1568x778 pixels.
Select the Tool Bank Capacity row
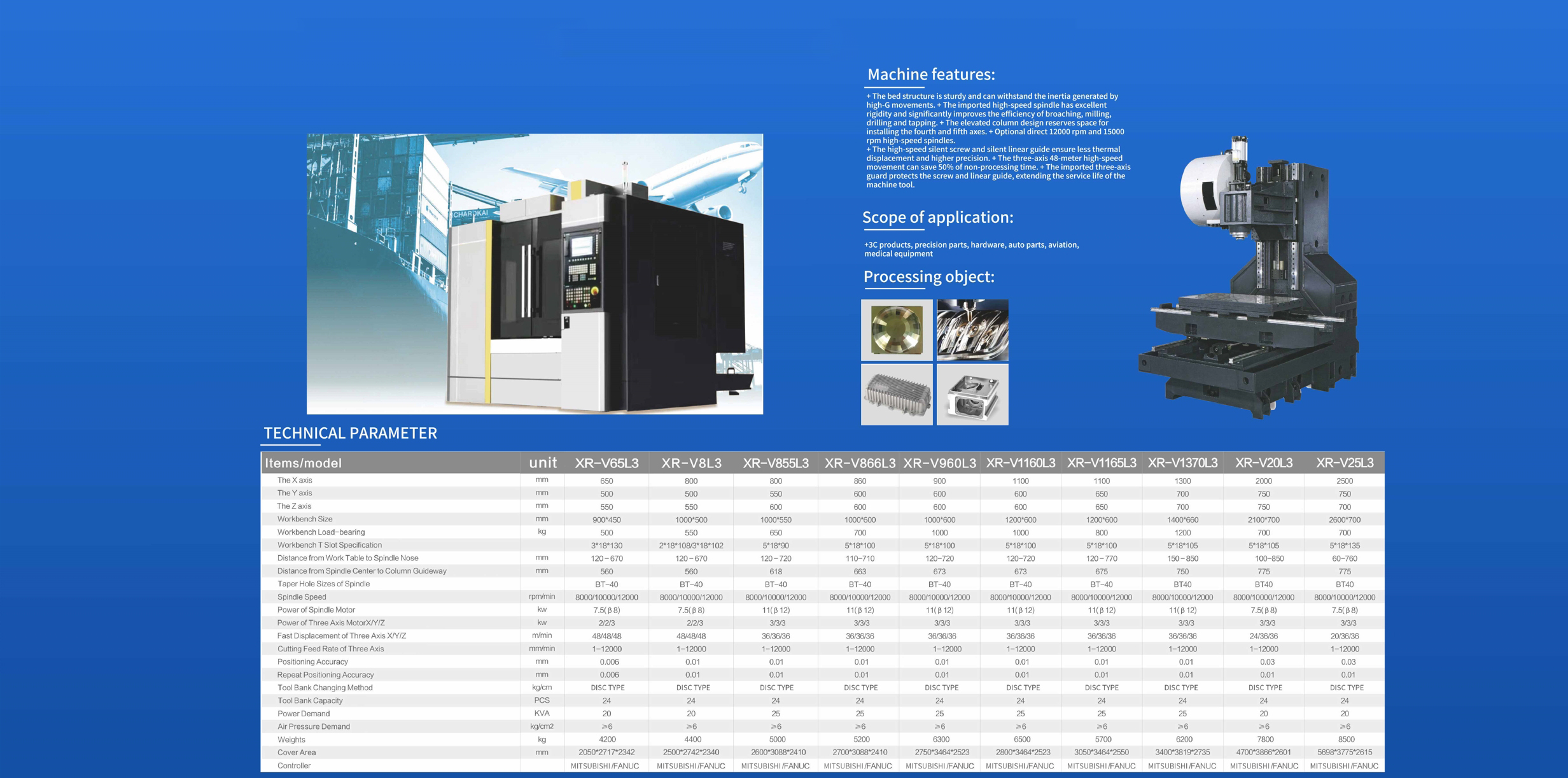tap(310, 700)
